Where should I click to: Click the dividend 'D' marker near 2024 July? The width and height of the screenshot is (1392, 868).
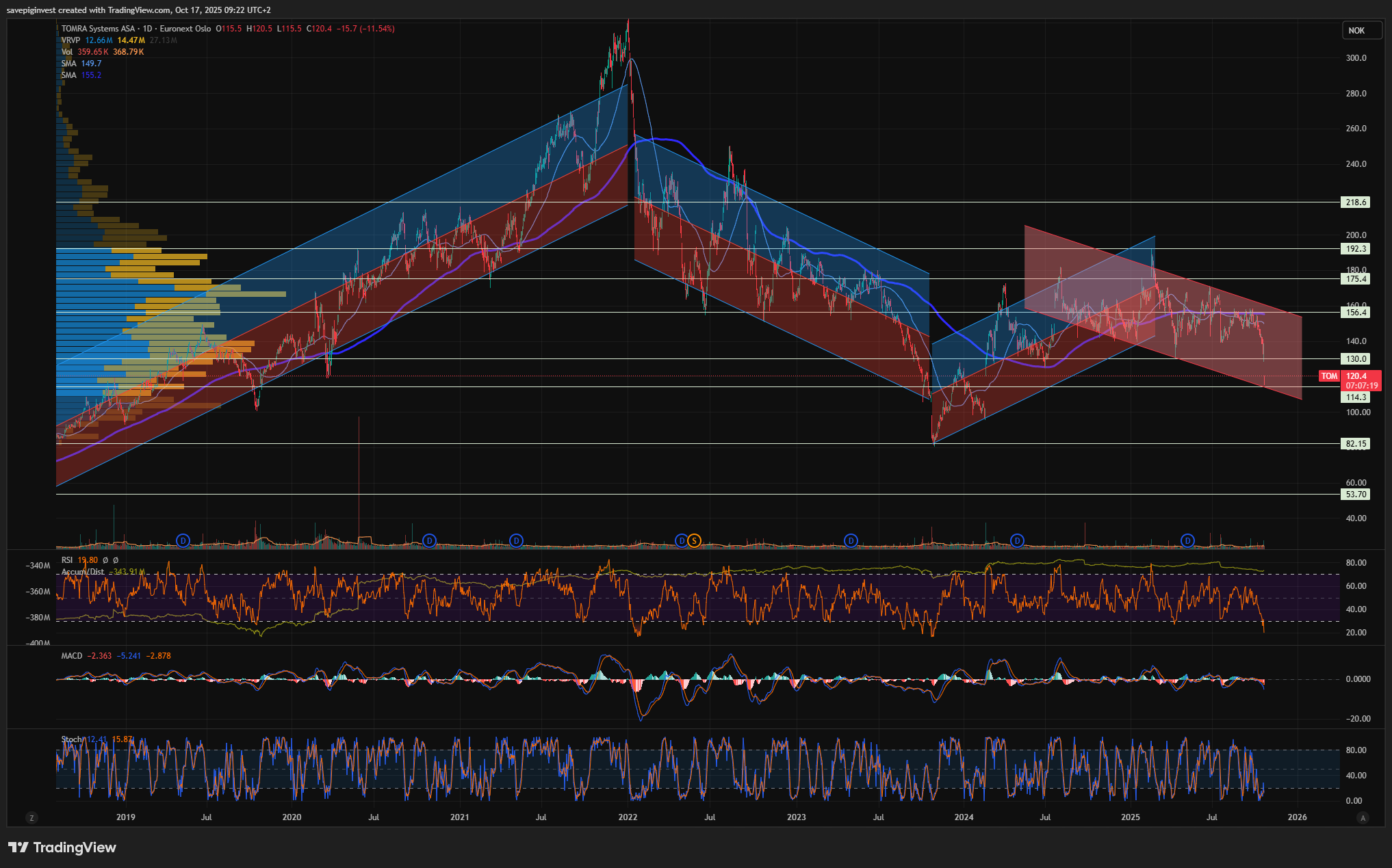(x=1018, y=541)
